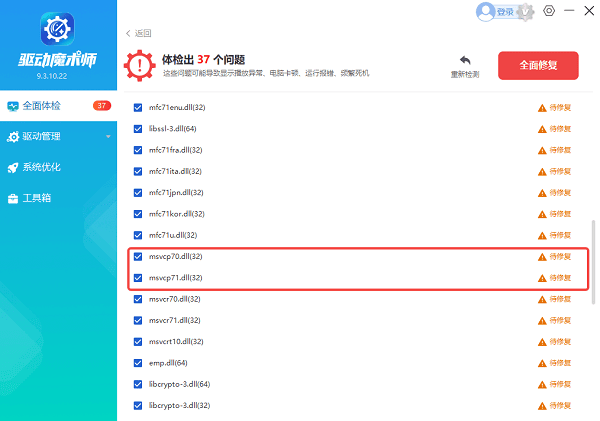Viewport: 600px width, 421px height.
Task: Select the msvcp70.dll(32) file name
Action: [x=176, y=256]
